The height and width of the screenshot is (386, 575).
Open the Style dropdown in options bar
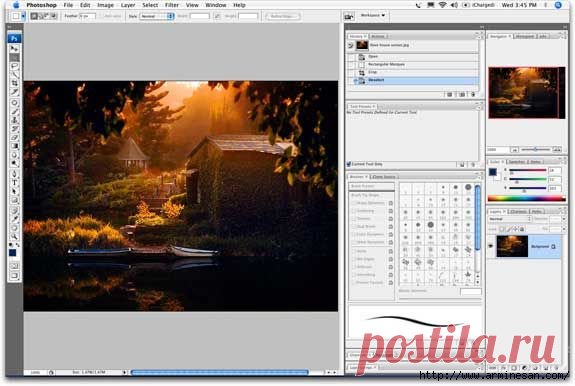tap(156, 16)
